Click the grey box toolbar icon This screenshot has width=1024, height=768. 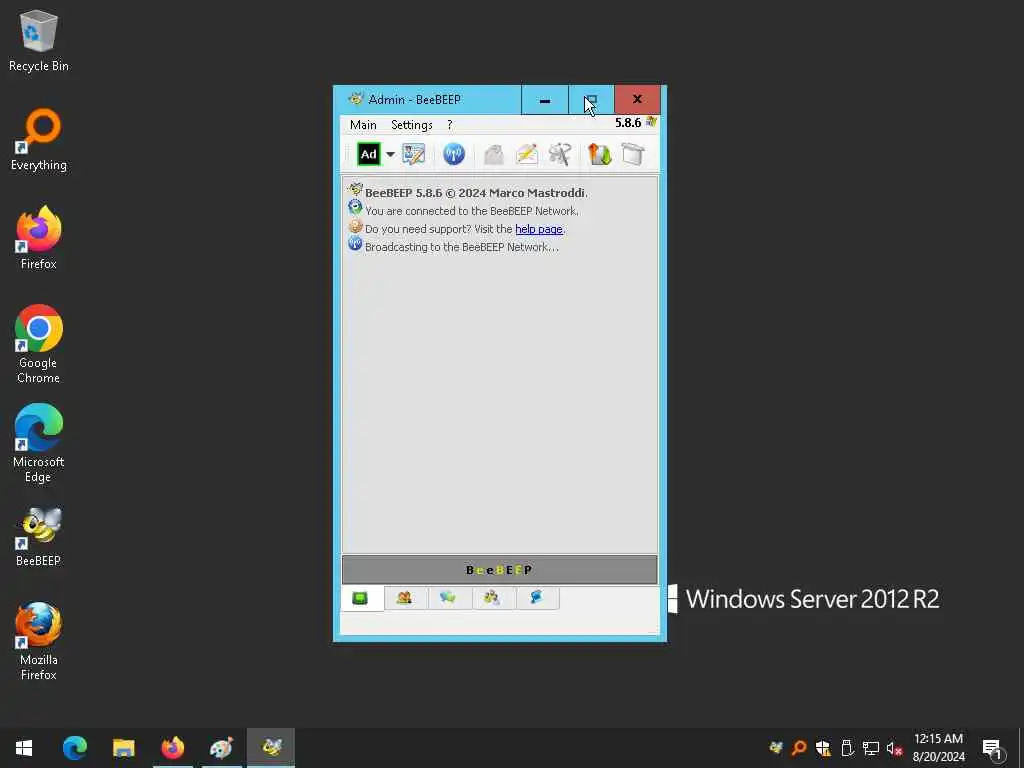point(633,155)
